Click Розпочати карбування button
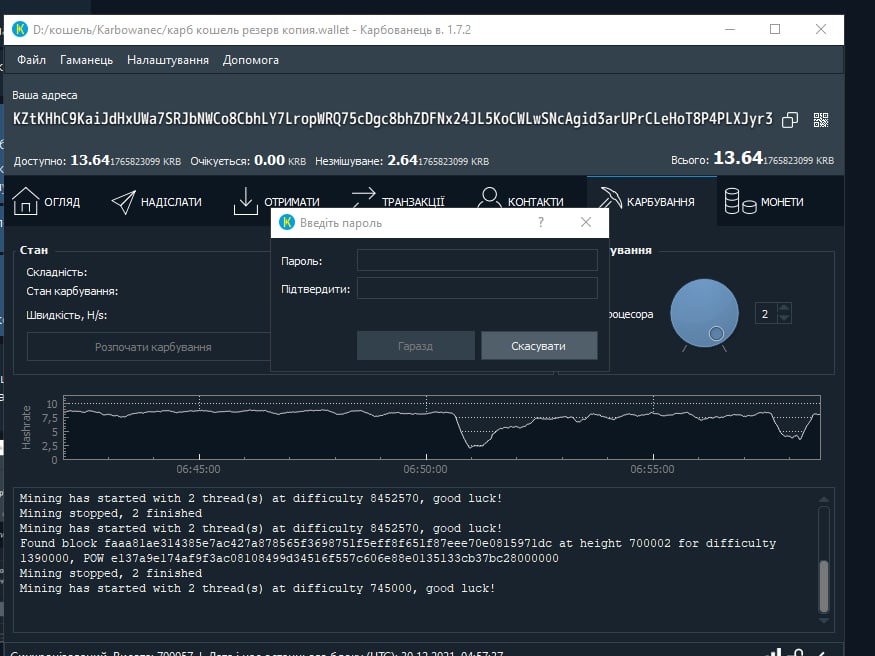This screenshot has height=656, width=875. tap(153, 347)
